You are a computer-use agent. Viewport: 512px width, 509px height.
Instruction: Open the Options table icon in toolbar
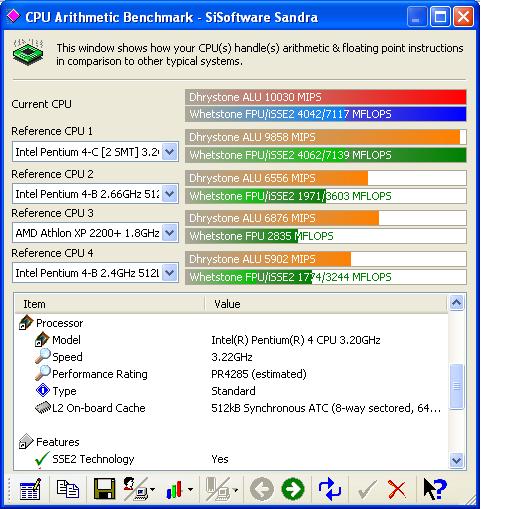tap(30, 489)
